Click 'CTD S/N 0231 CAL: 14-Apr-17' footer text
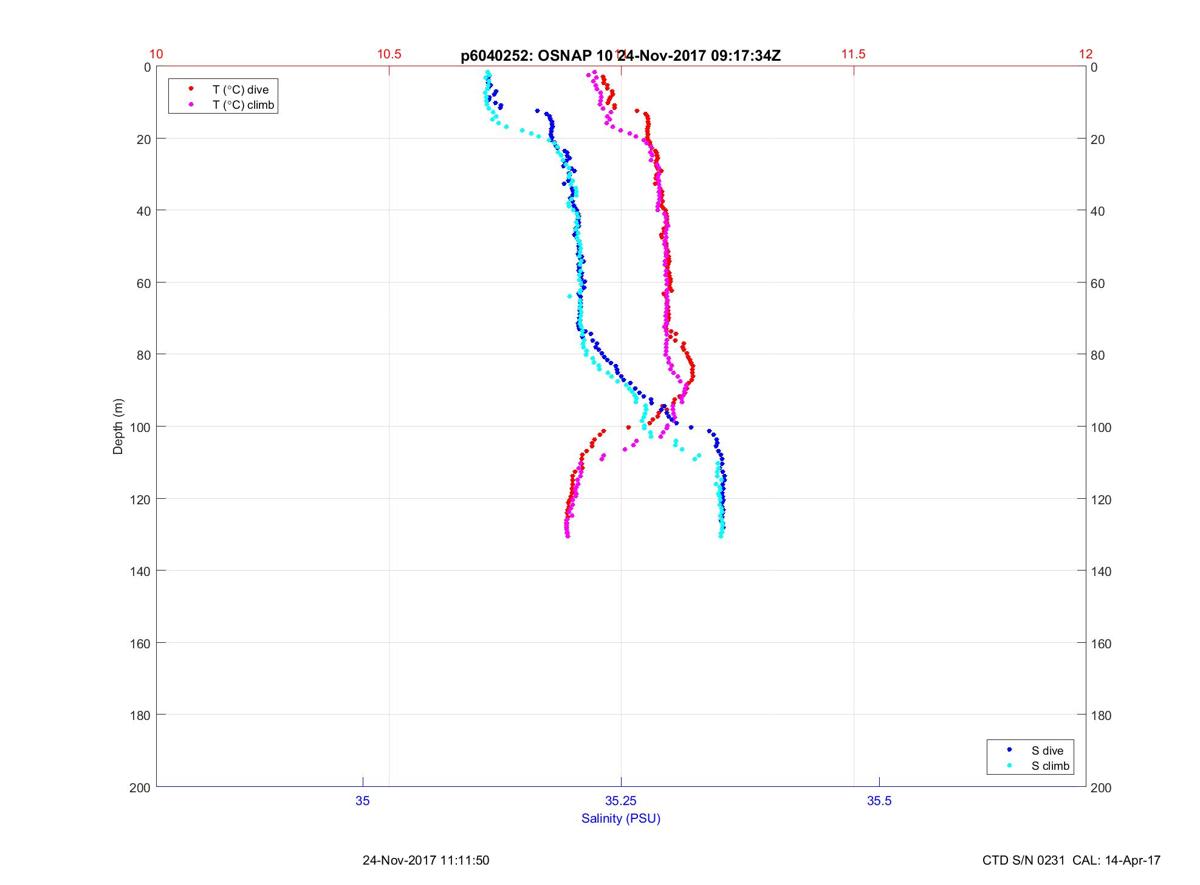The image size is (1200, 885). (x=1072, y=860)
